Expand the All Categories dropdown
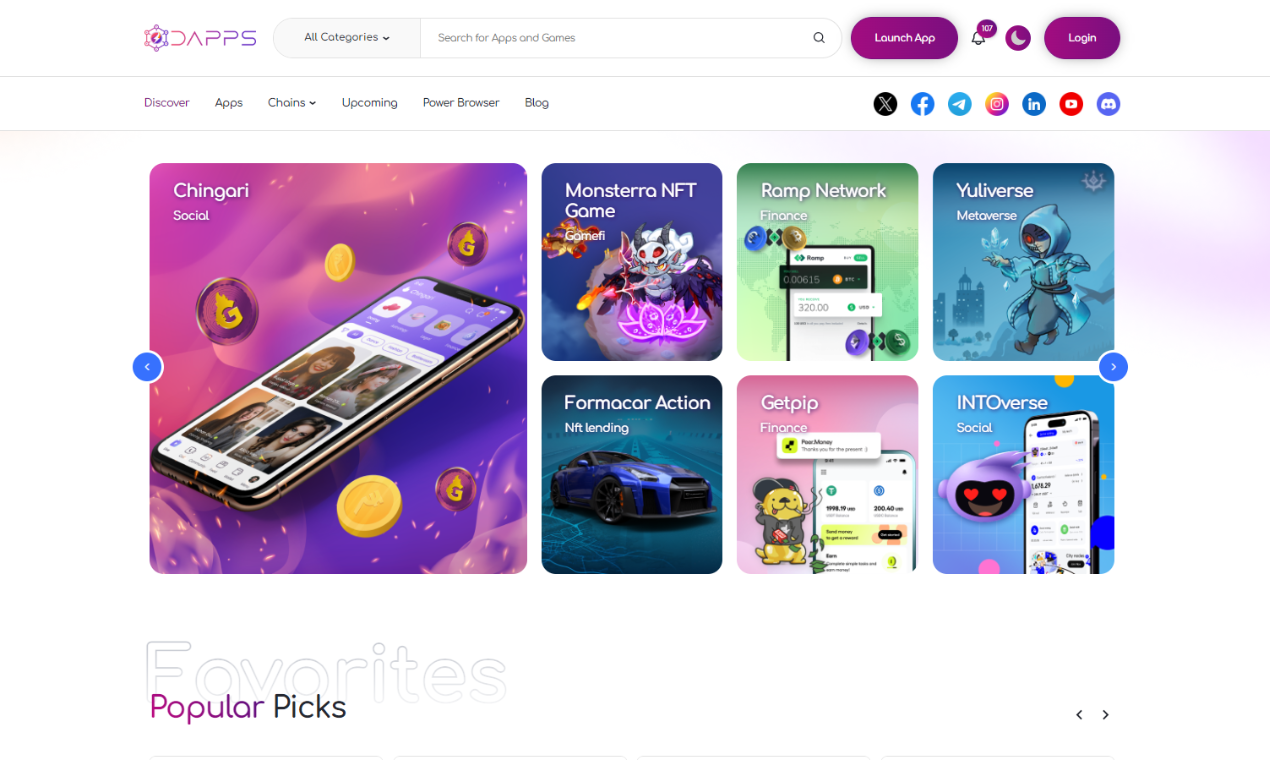Viewport: 1270px width, 760px height. (x=347, y=38)
